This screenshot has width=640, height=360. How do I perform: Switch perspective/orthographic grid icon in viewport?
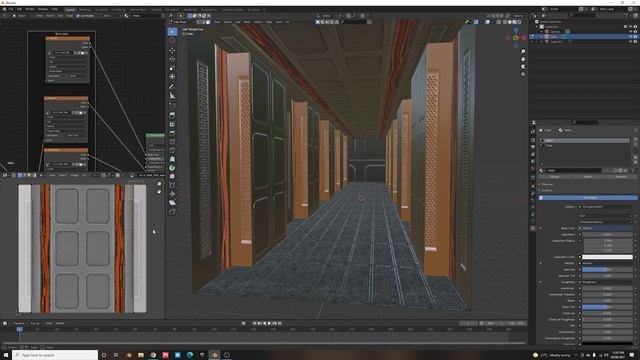523,74
